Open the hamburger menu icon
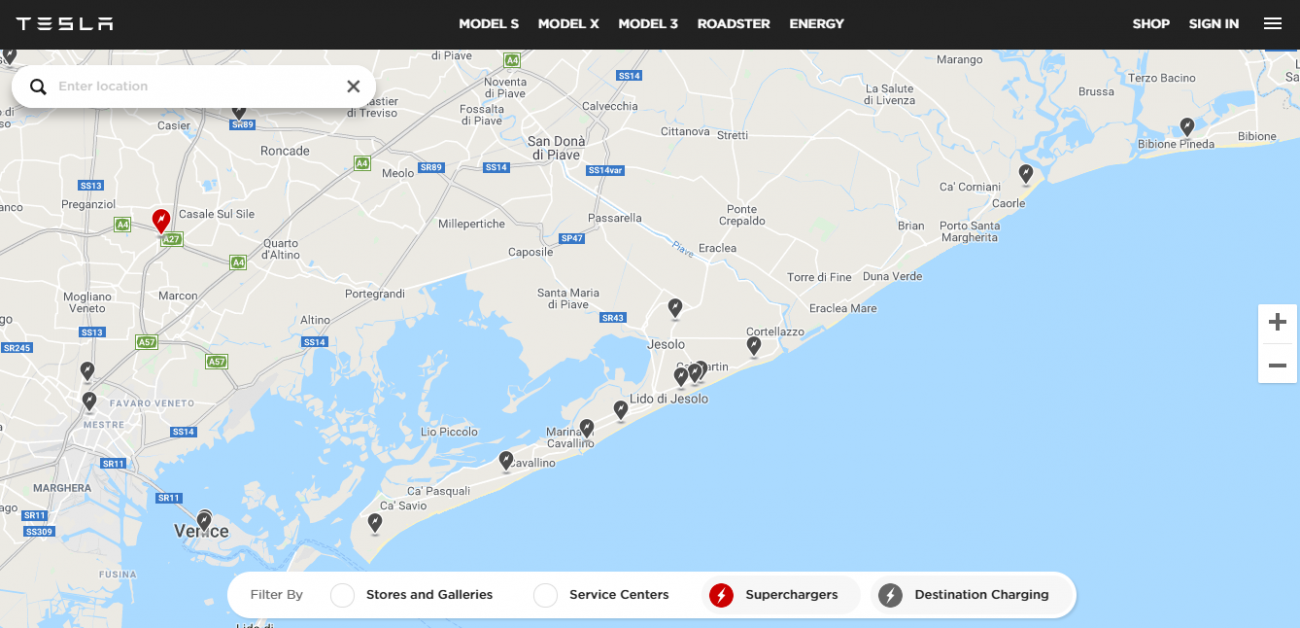Screen dimensions: 1300x628 1272,24
